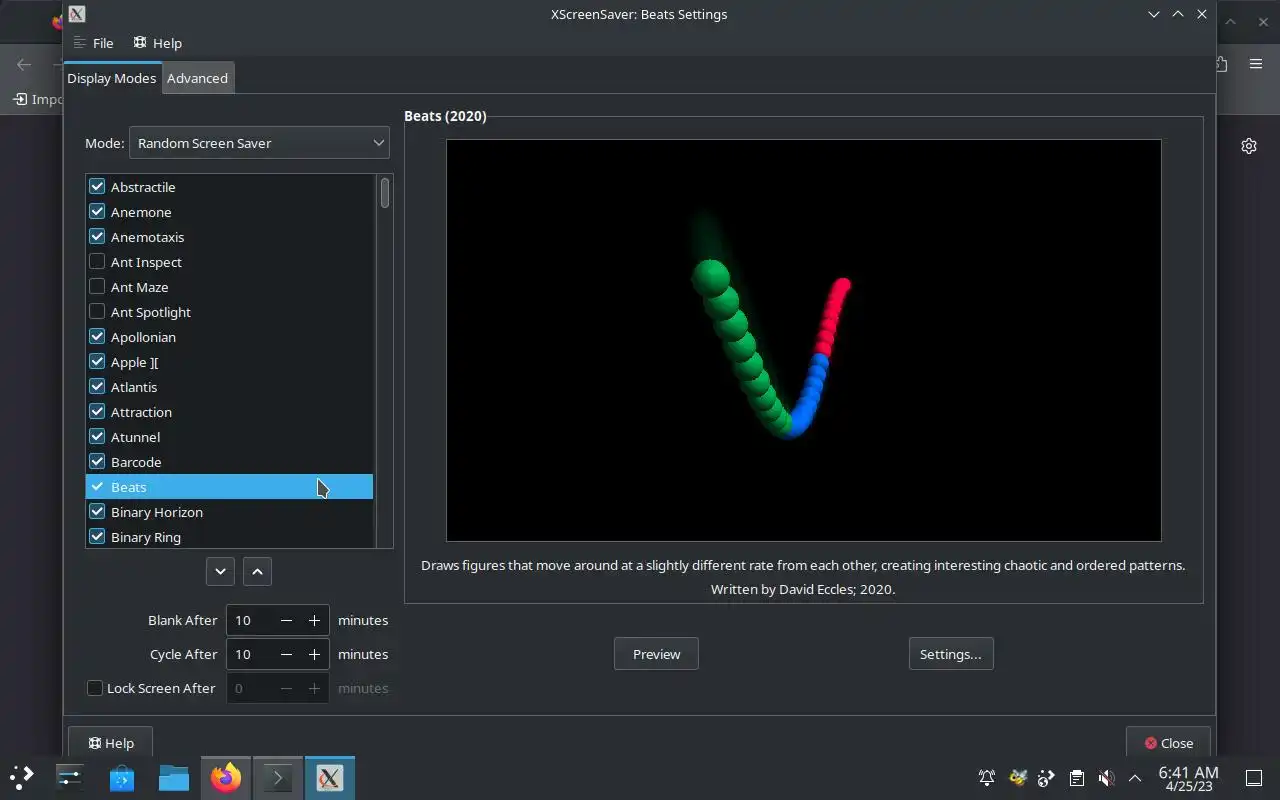Decrease Blank After minutes with minus
This screenshot has height=800, width=1280.
pyautogui.click(x=286, y=620)
